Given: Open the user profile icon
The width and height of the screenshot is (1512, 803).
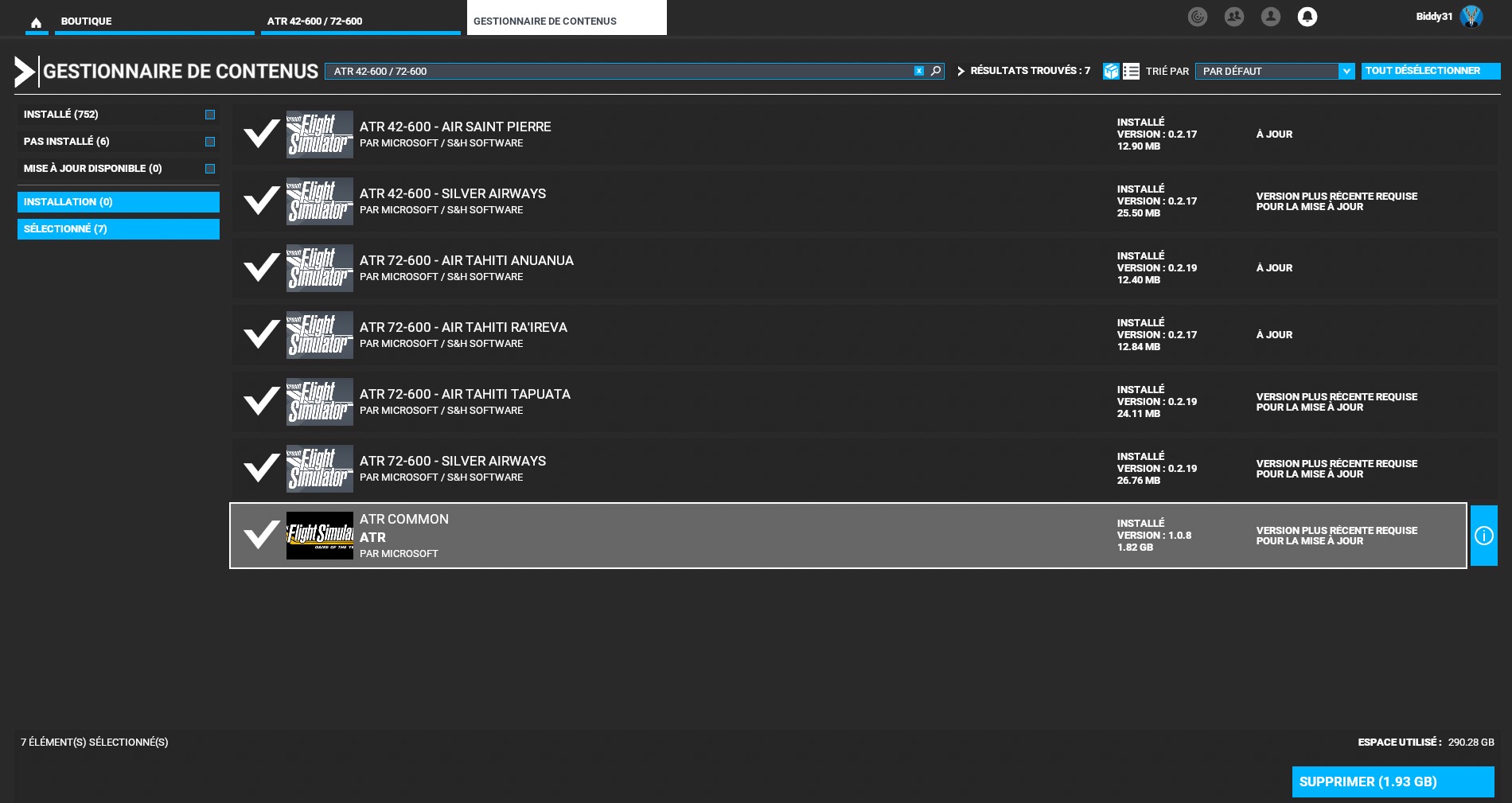Looking at the screenshot, I should point(1271,17).
